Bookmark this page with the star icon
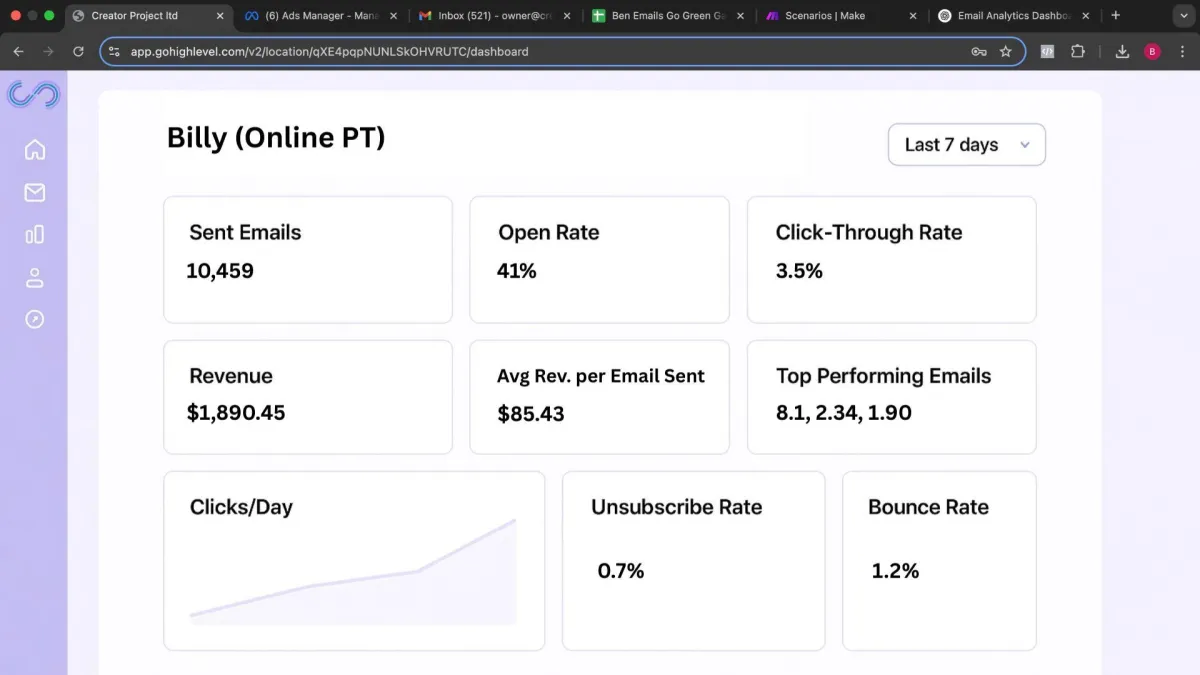This screenshot has height=675, width=1200. point(1006,52)
